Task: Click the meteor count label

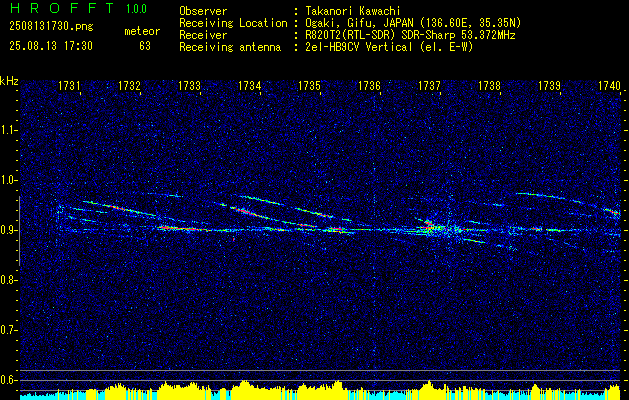Action: (x=142, y=31)
